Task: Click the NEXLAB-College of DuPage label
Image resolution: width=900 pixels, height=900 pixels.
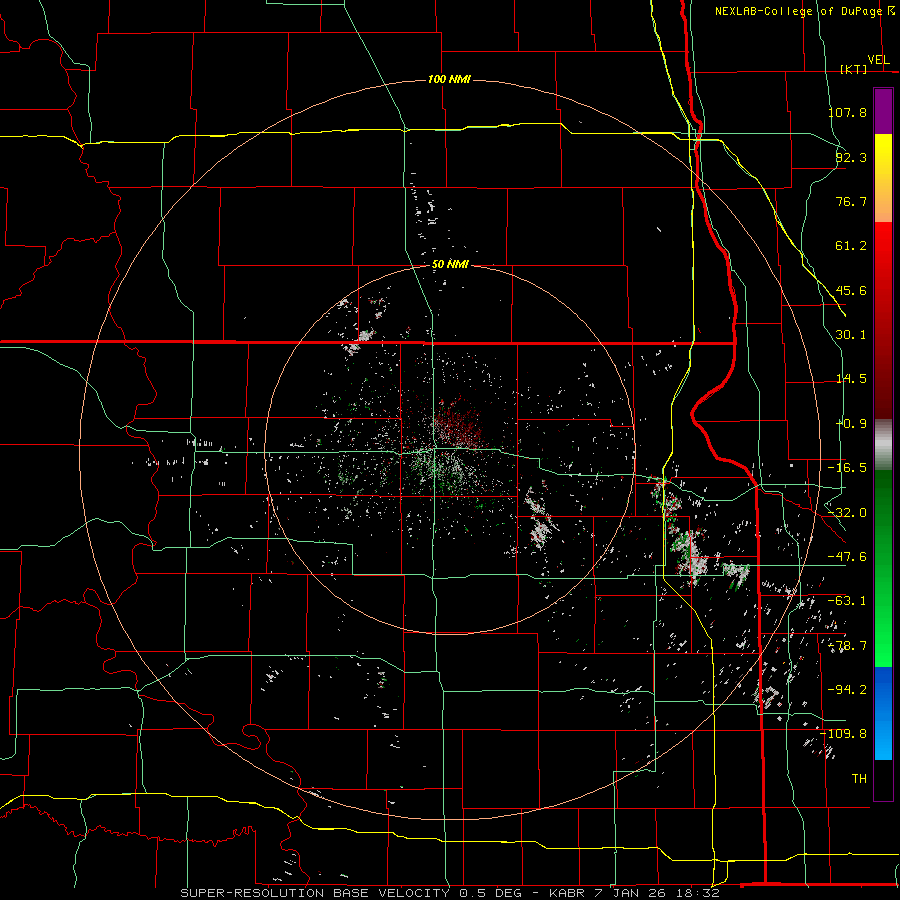Action: (x=798, y=11)
